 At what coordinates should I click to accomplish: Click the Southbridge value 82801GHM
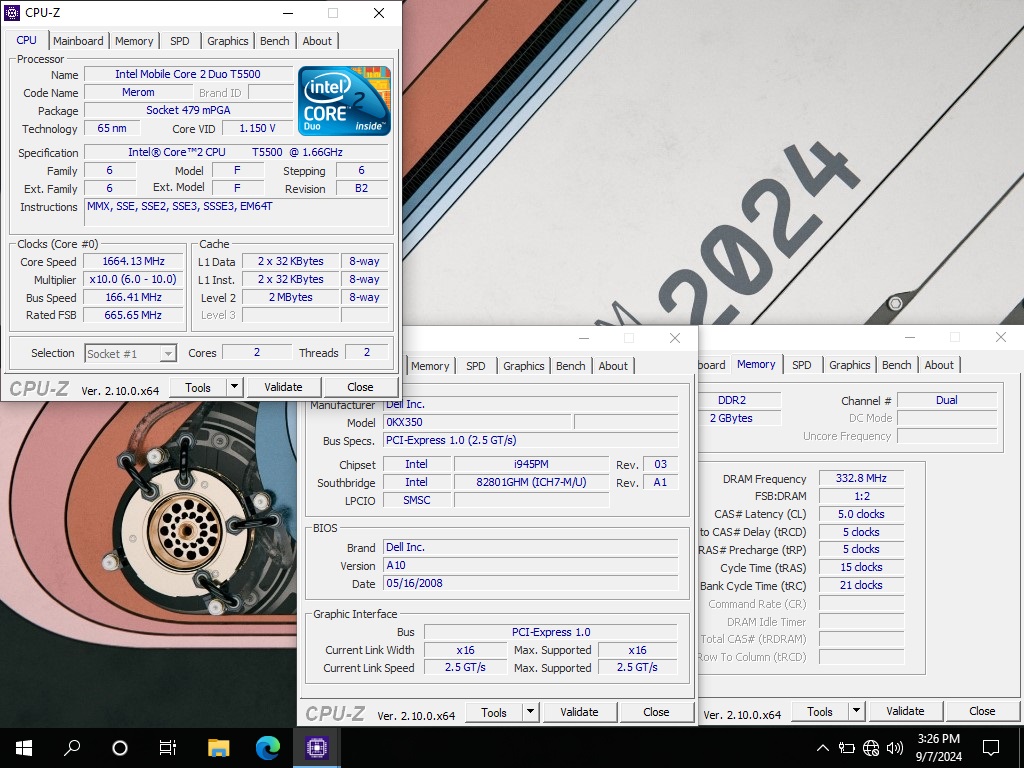tap(531, 483)
